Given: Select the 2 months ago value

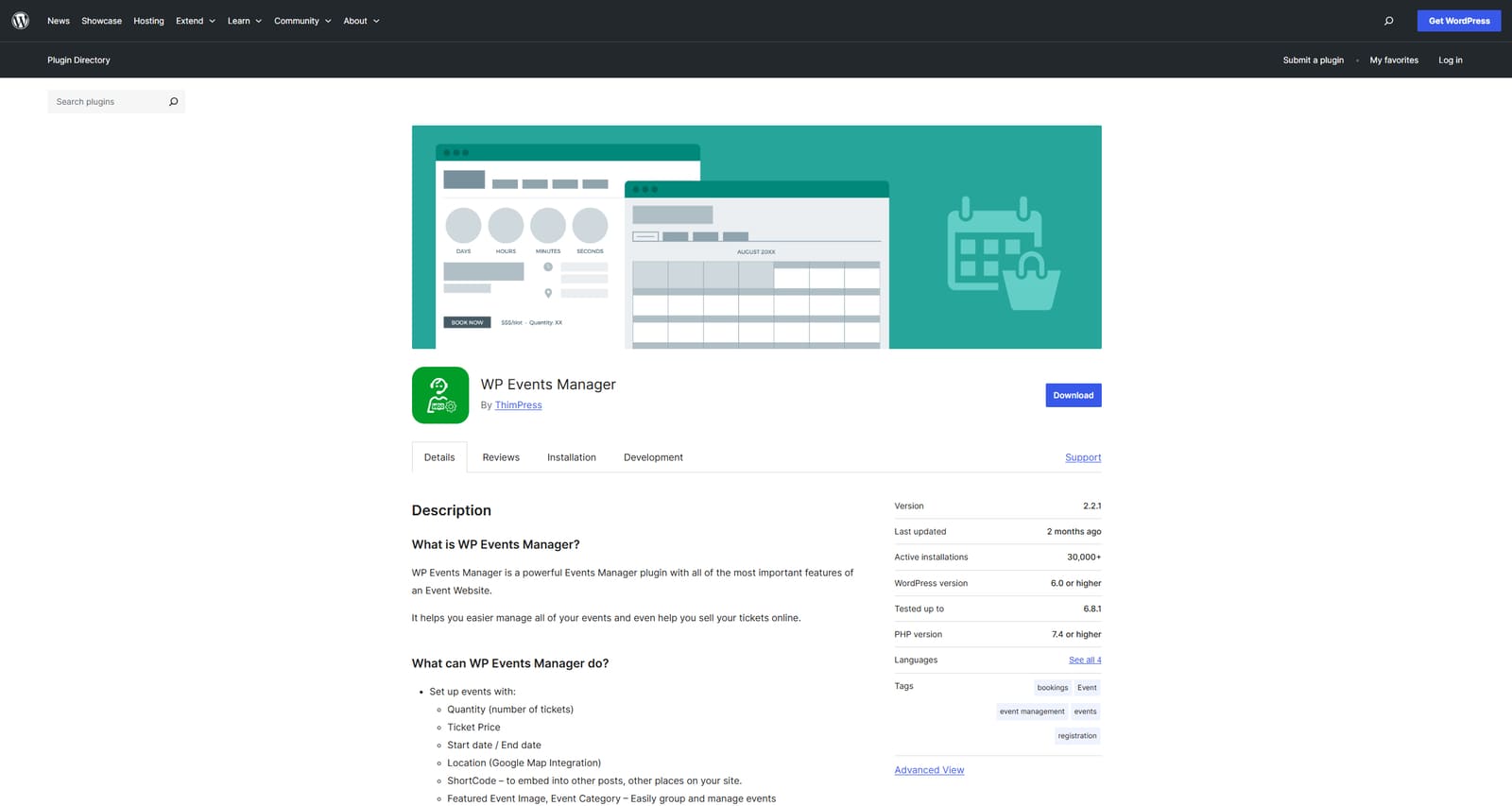Looking at the screenshot, I should click(x=1074, y=532).
